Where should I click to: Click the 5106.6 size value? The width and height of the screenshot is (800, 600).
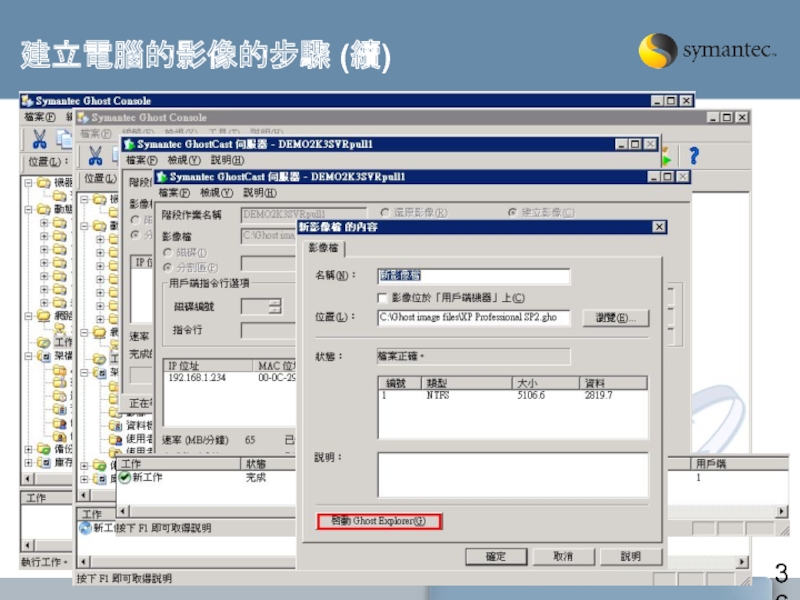click(x=531, y=395)
